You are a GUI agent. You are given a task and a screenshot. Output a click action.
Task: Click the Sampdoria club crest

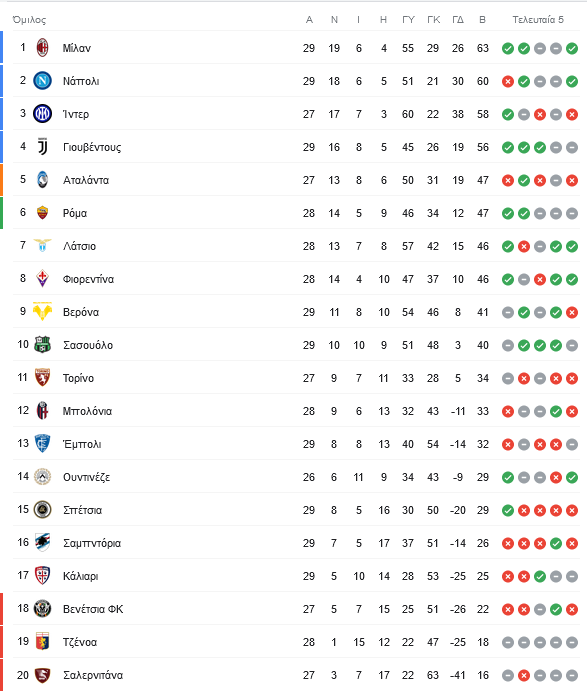tap(42, 543)
